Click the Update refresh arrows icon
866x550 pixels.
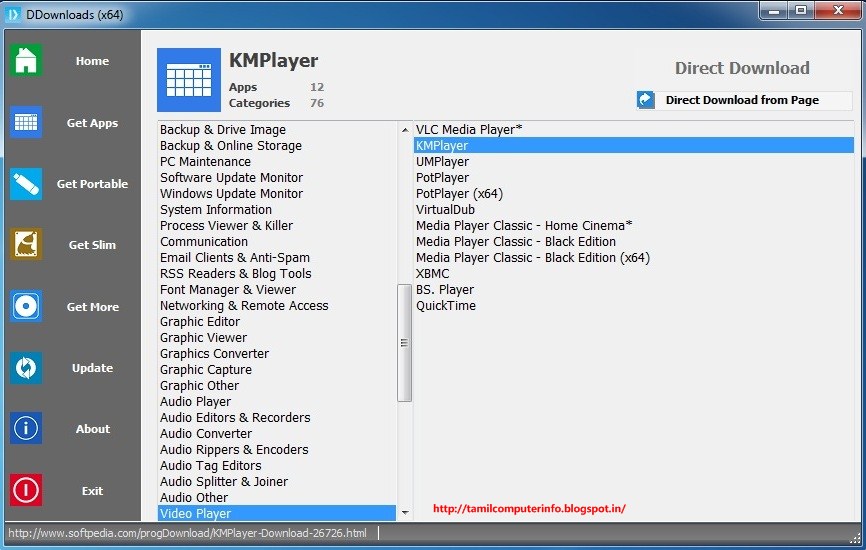pos(25,367)
